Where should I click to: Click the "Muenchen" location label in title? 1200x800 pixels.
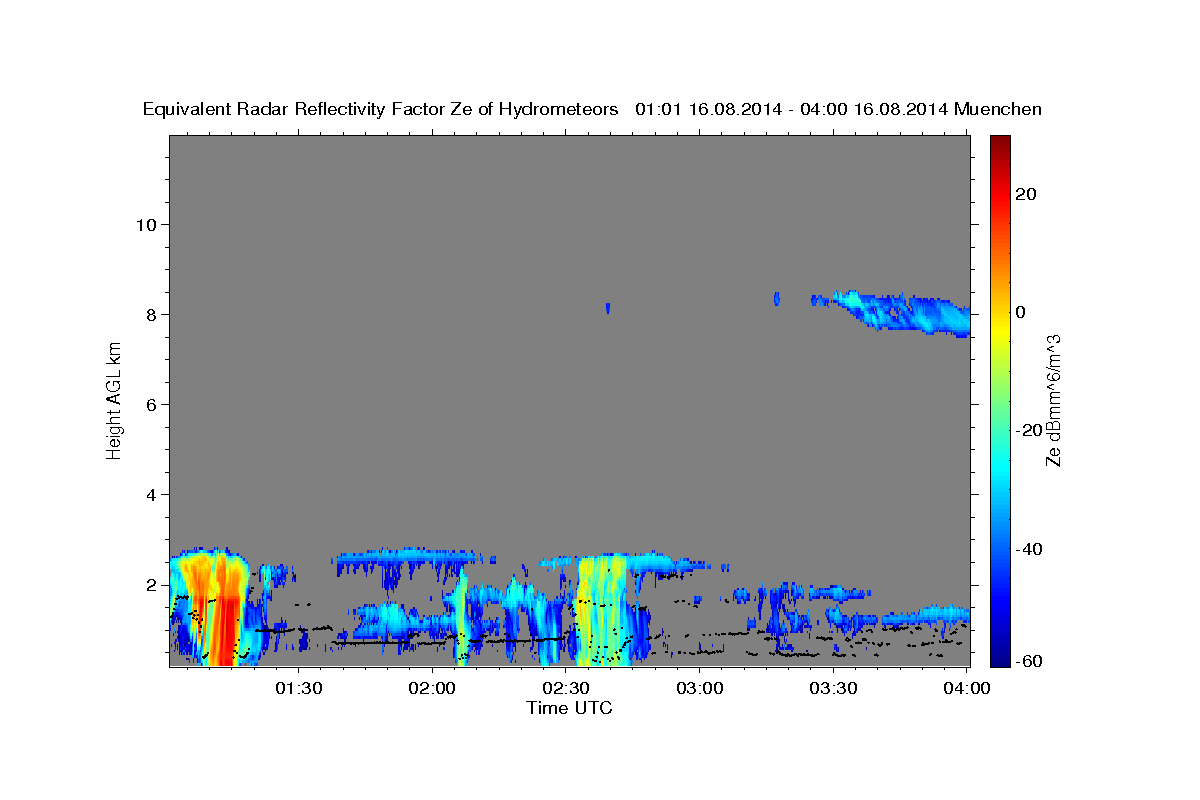pyautogui.click(x=998, y=109)
